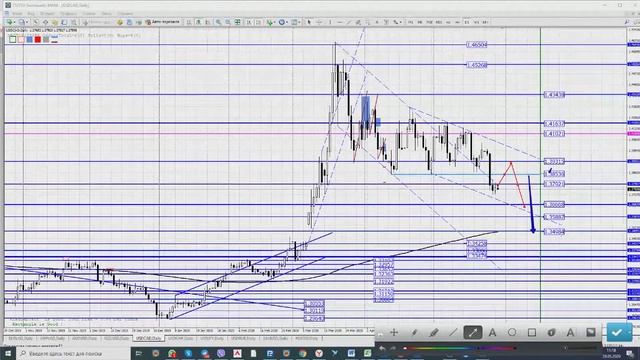Tile chart windows icon
Screen dimensions: 640x360
(237, 22)
